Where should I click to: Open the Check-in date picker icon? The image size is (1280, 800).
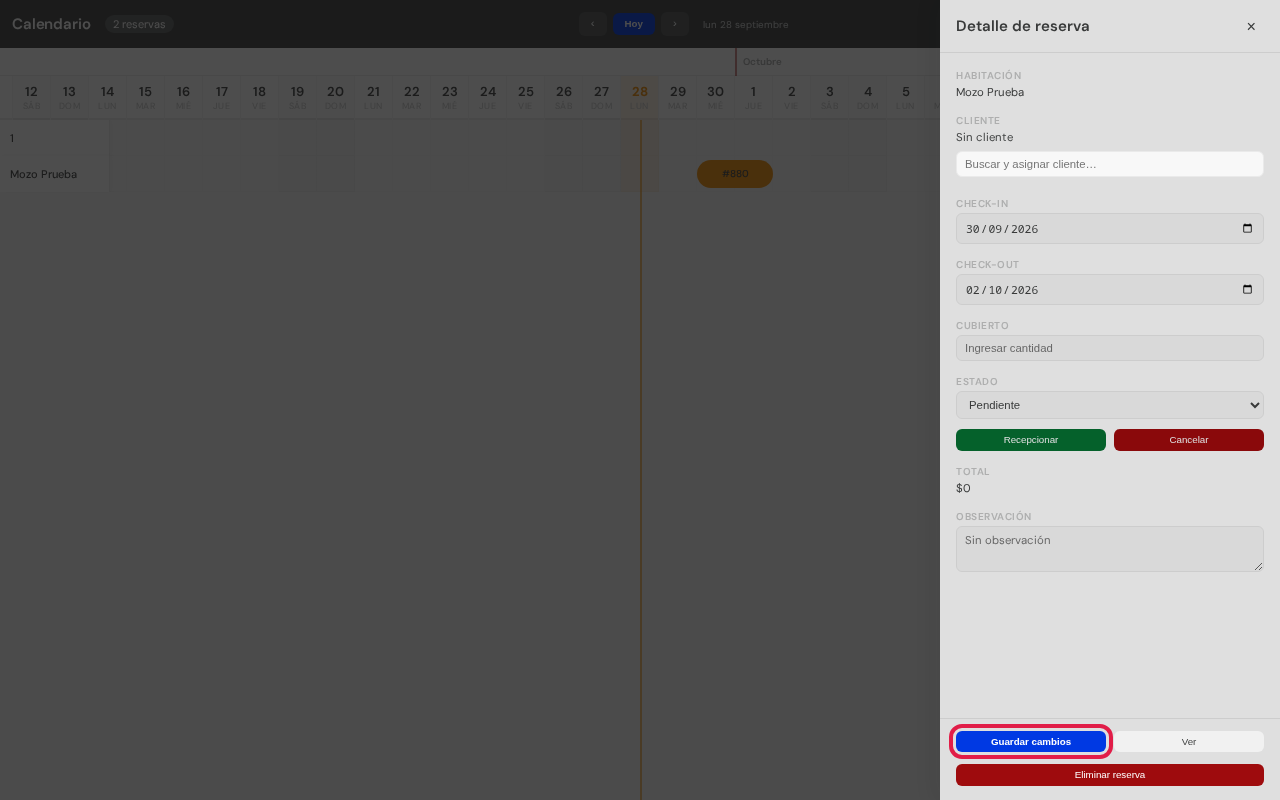click(1247, 228)
